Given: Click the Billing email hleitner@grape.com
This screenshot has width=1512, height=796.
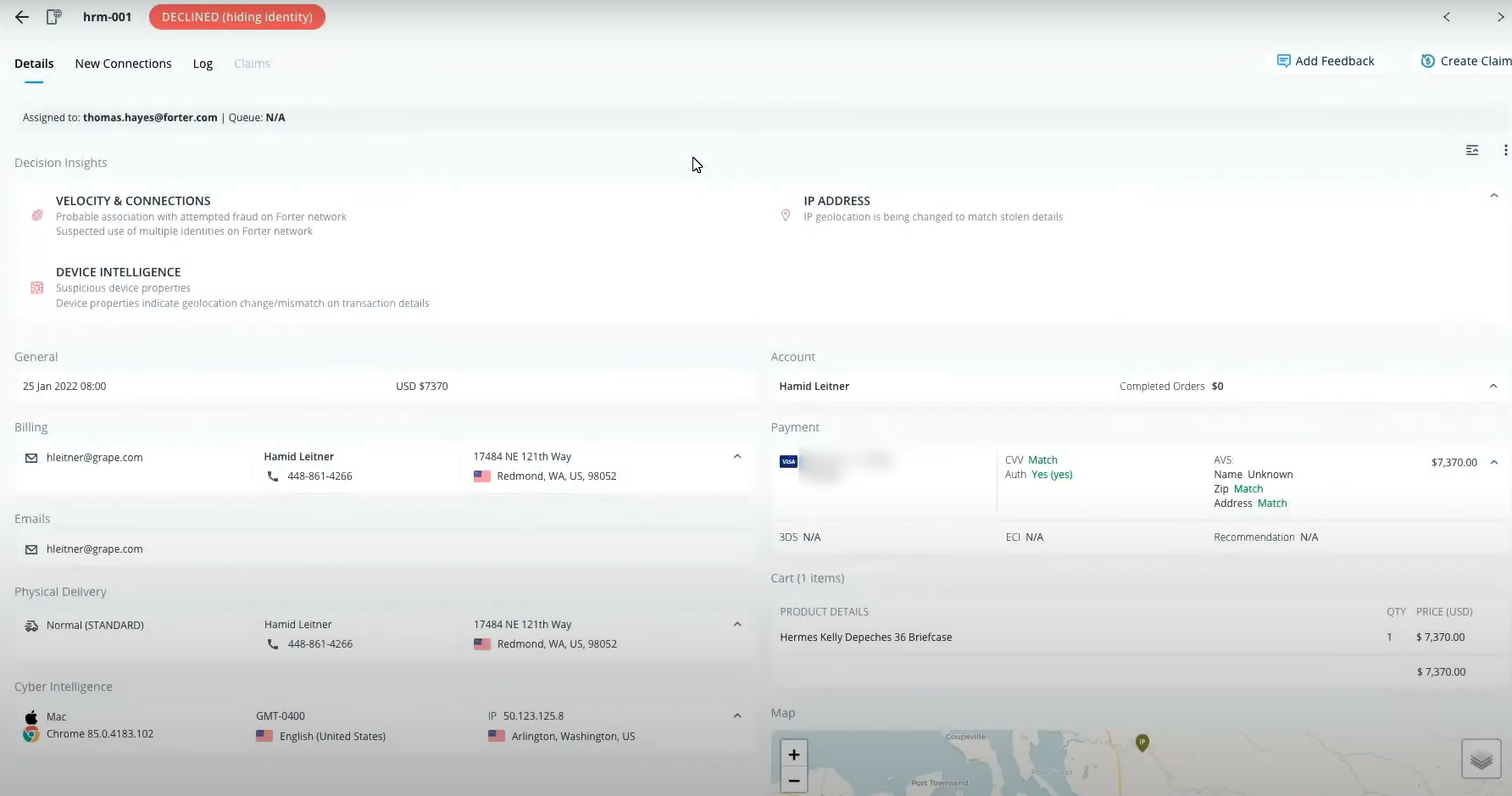Looking at the screenshot, I should [x=95, y=458].
